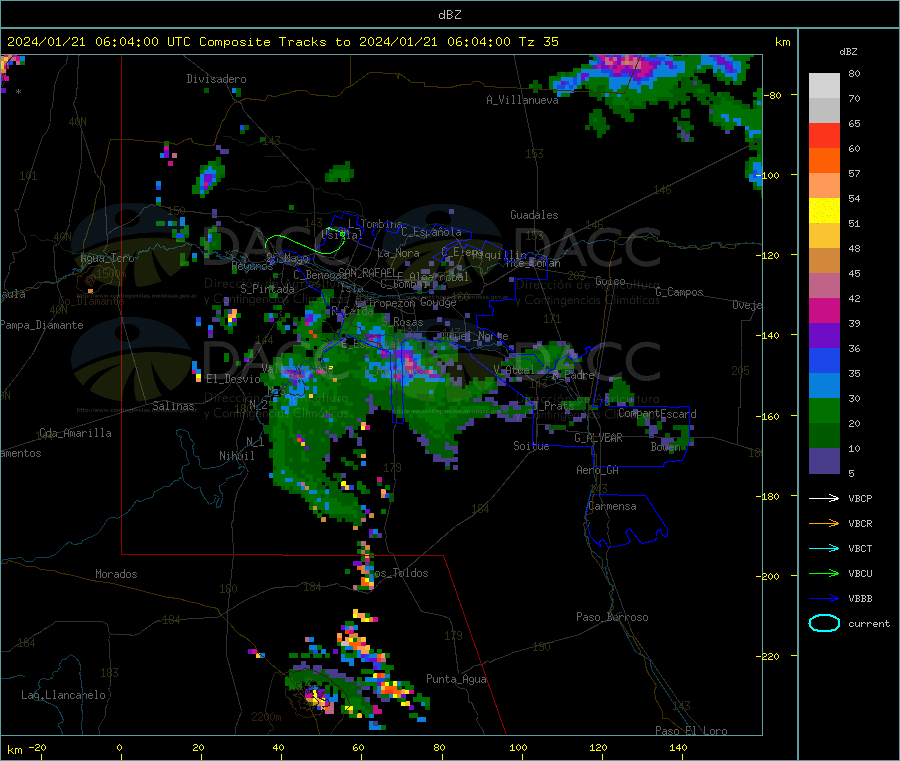900x761 pixels.
Task: Click the Bowen map label
Action: (665, 446)
